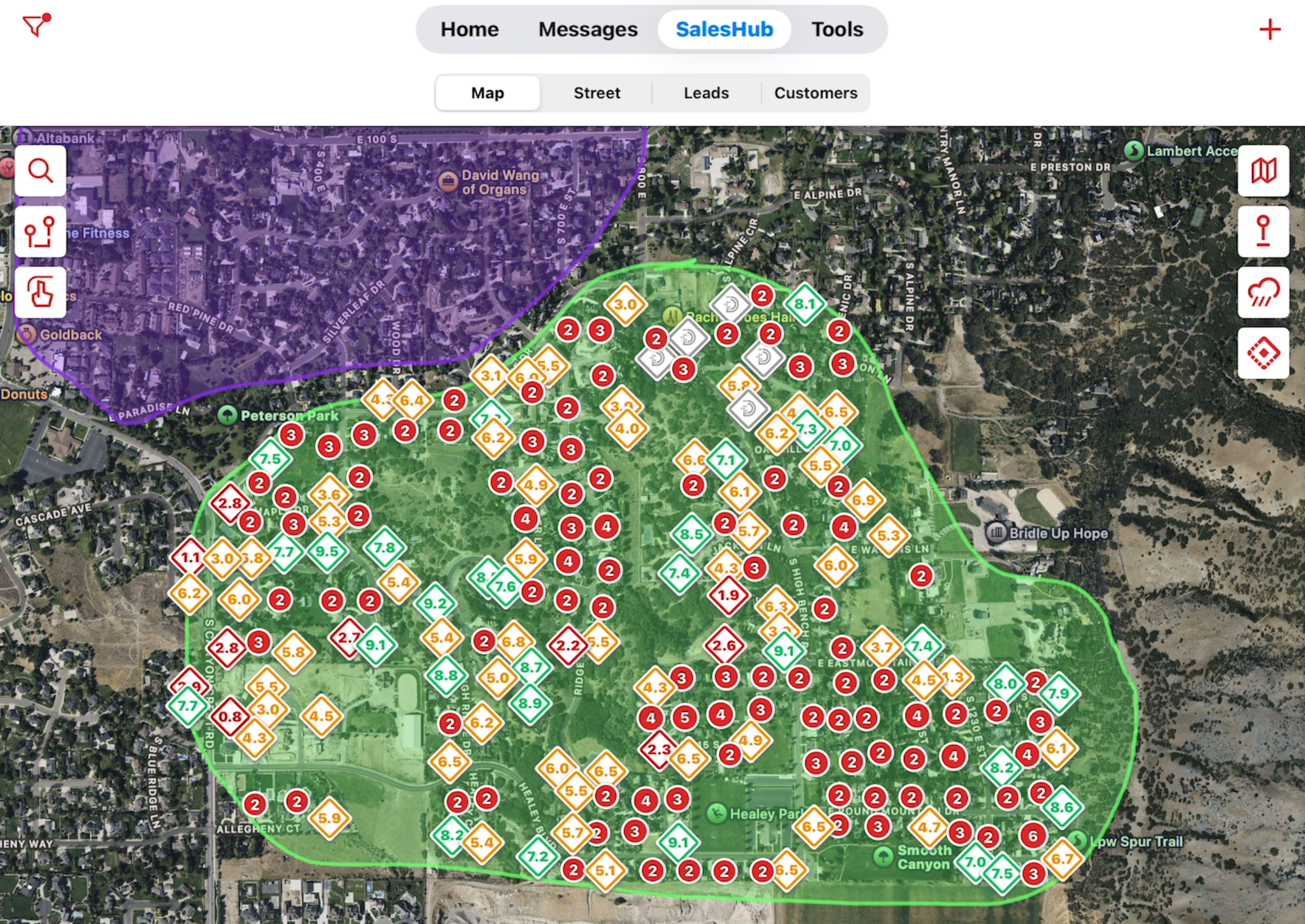Toggle the weather rain cloud overlay
Viewport: 1305px width, 924px height.
tap(1263, 292)
